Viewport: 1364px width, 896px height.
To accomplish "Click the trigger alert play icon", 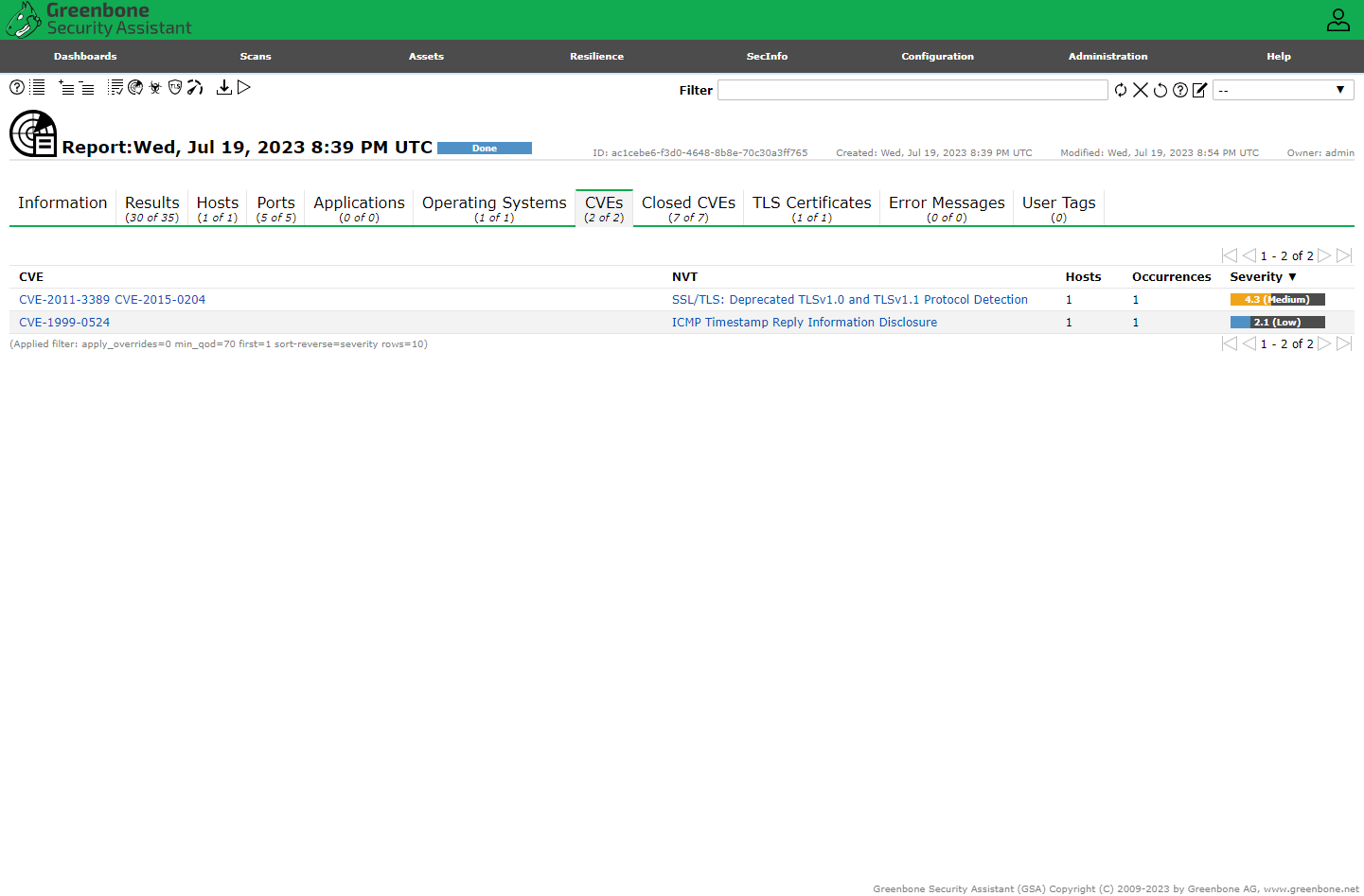I will coord(244,87).
